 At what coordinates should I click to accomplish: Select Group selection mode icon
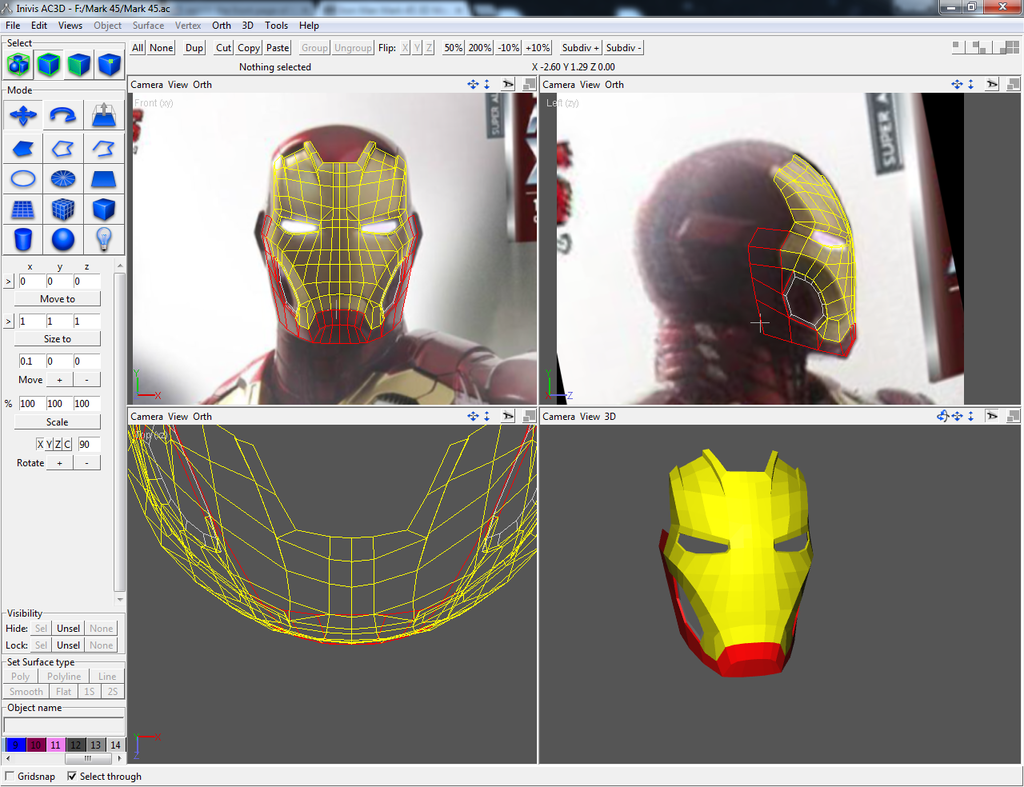pos(18,64)
